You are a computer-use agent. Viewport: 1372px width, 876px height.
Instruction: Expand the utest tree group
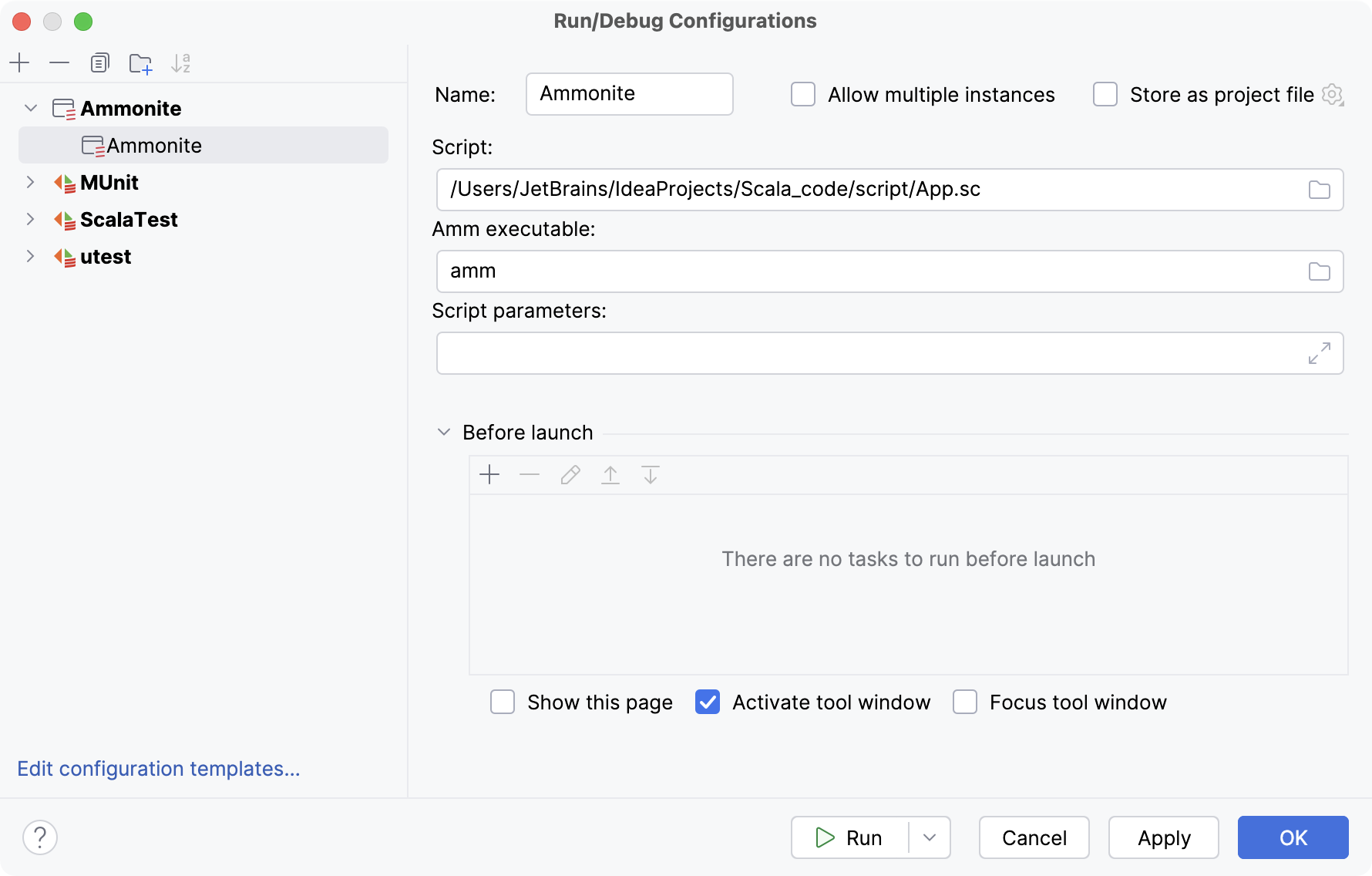[31, 256]
